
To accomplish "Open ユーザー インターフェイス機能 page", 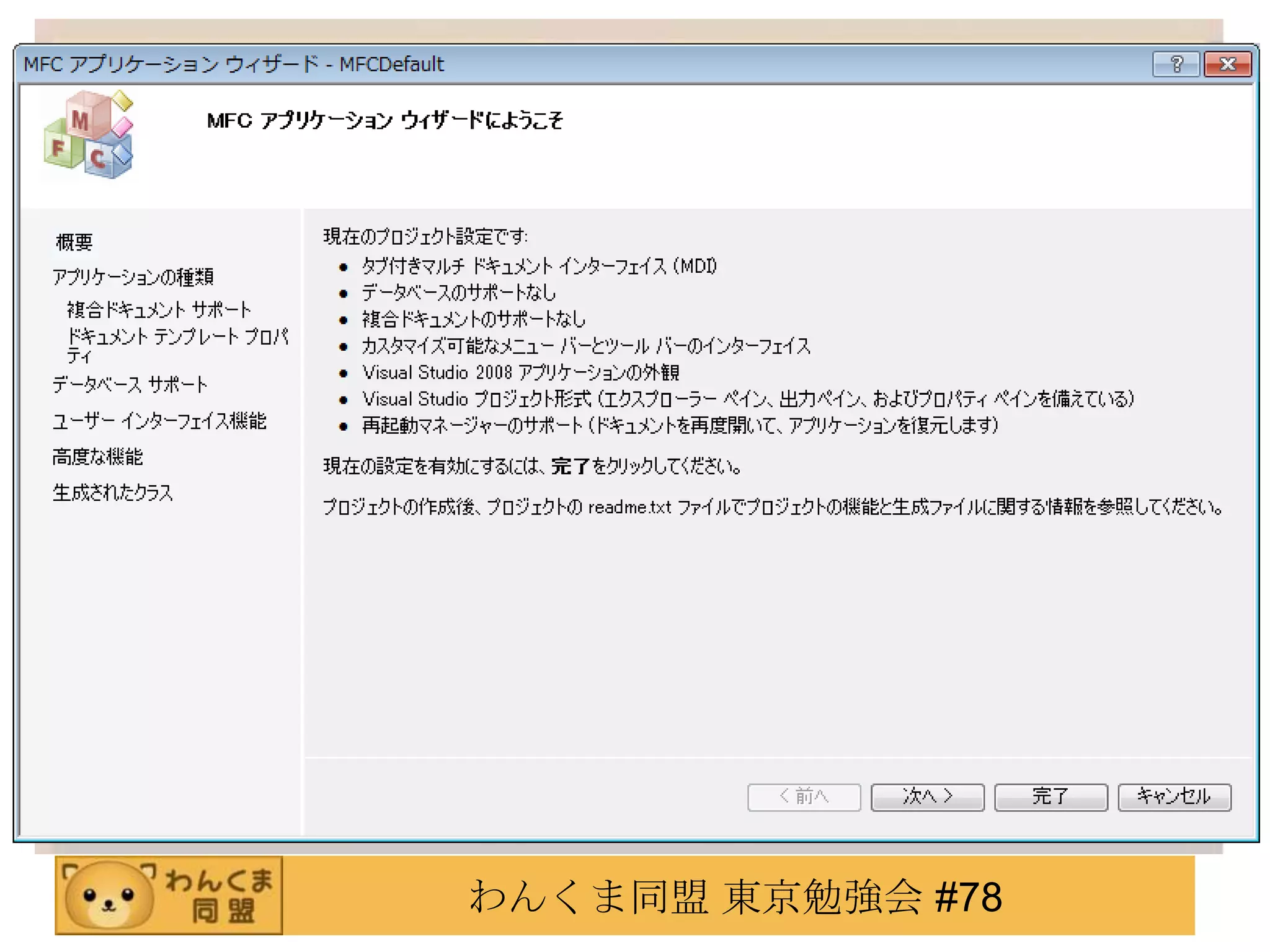I will pyautogui.click(x=159, y=421).
